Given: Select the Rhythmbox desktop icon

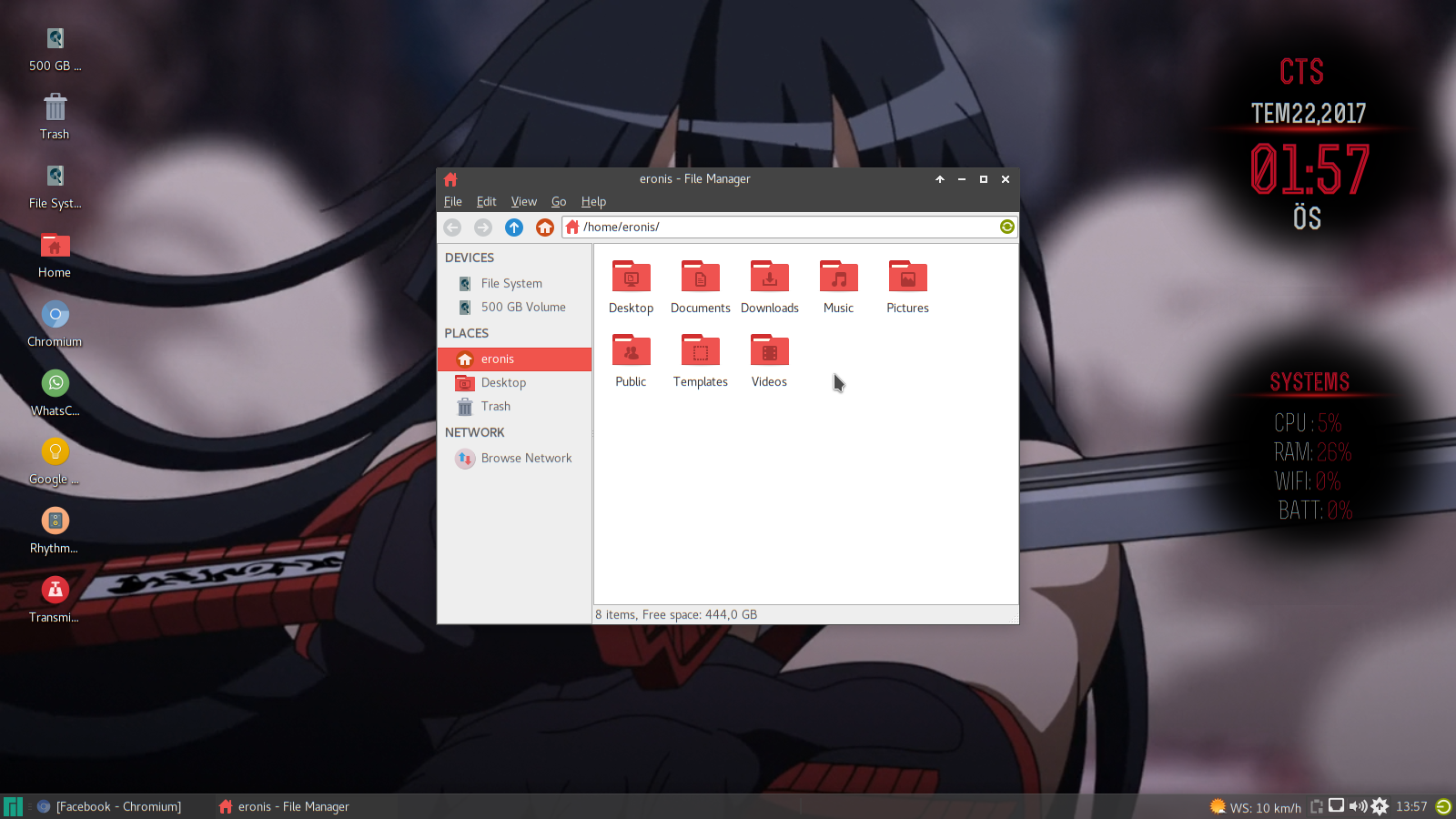Looking at the screenshot, I should tap(56, 531).
